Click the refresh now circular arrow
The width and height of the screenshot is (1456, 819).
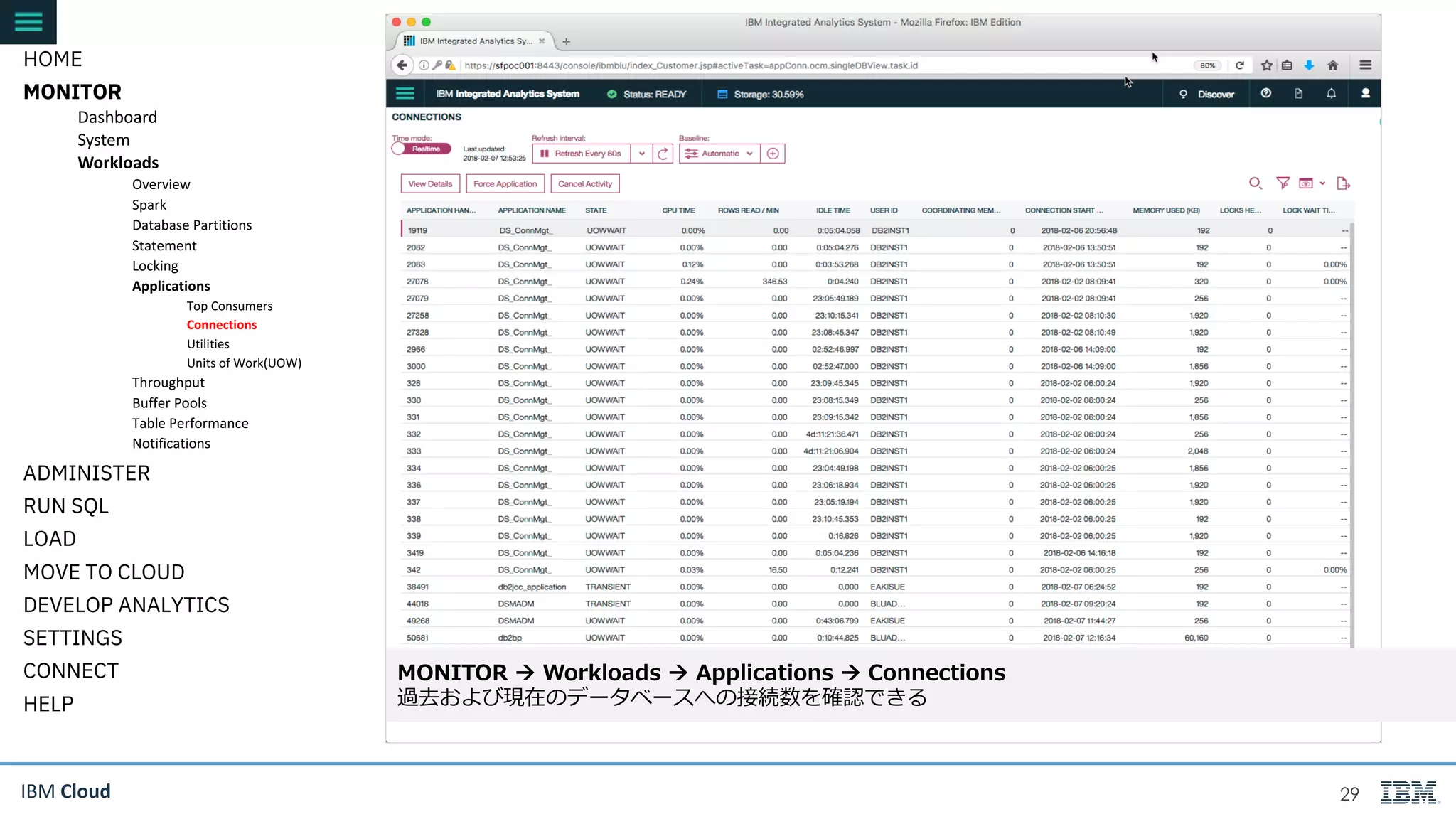point(663,154)
